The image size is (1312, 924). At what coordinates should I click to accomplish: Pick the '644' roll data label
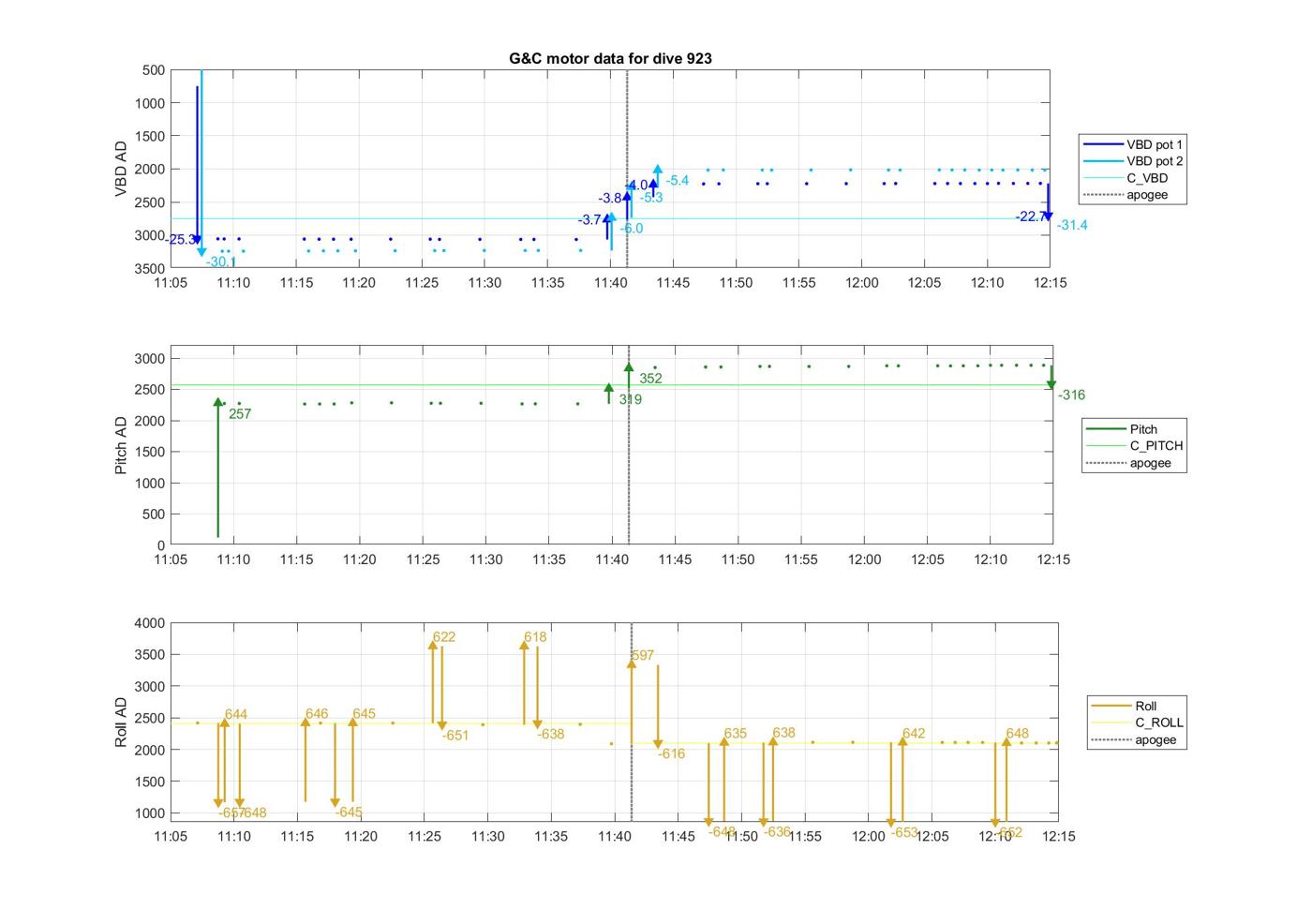236,715
